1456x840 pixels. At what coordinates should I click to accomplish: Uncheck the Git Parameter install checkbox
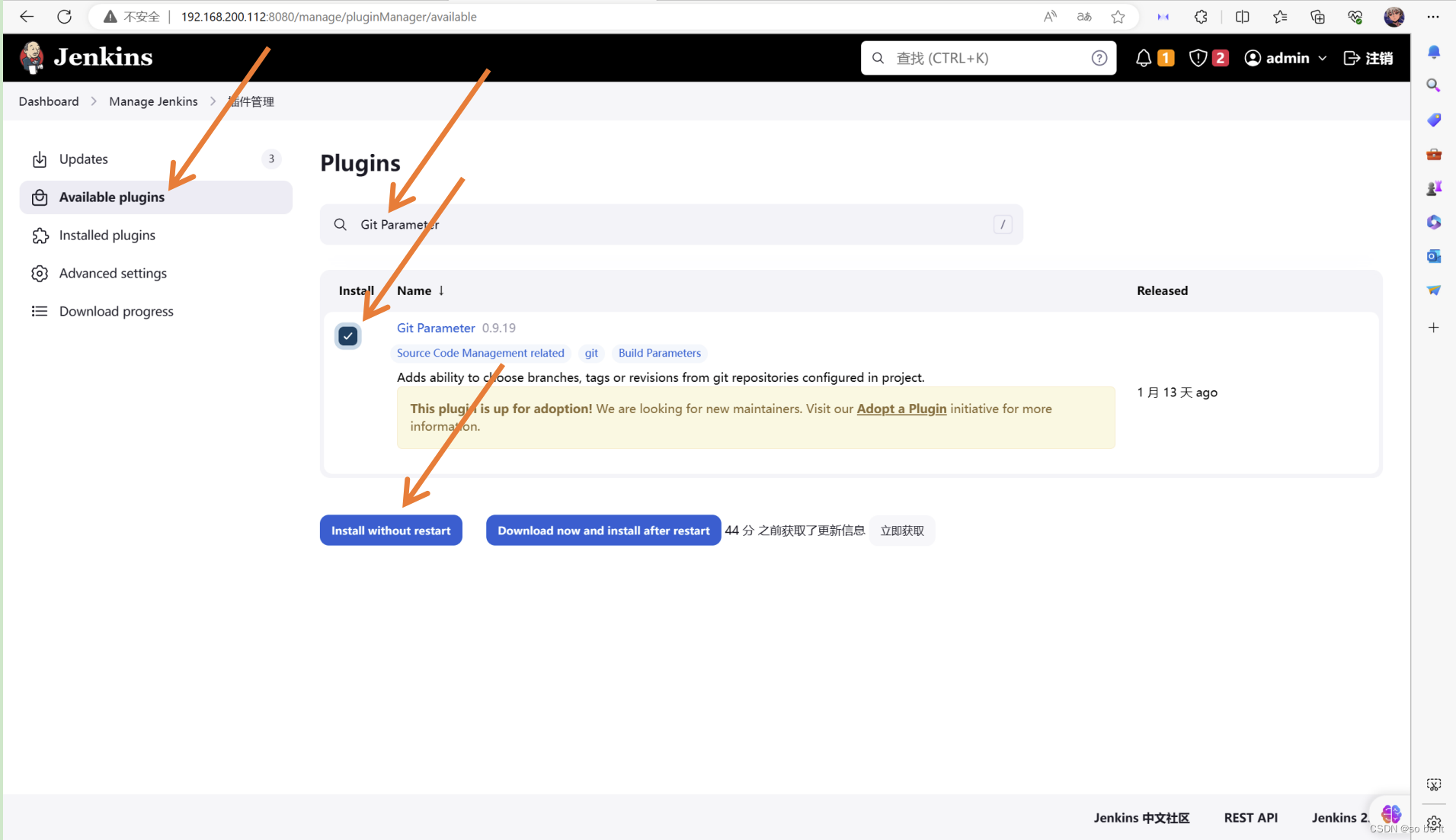coord(348,336)
